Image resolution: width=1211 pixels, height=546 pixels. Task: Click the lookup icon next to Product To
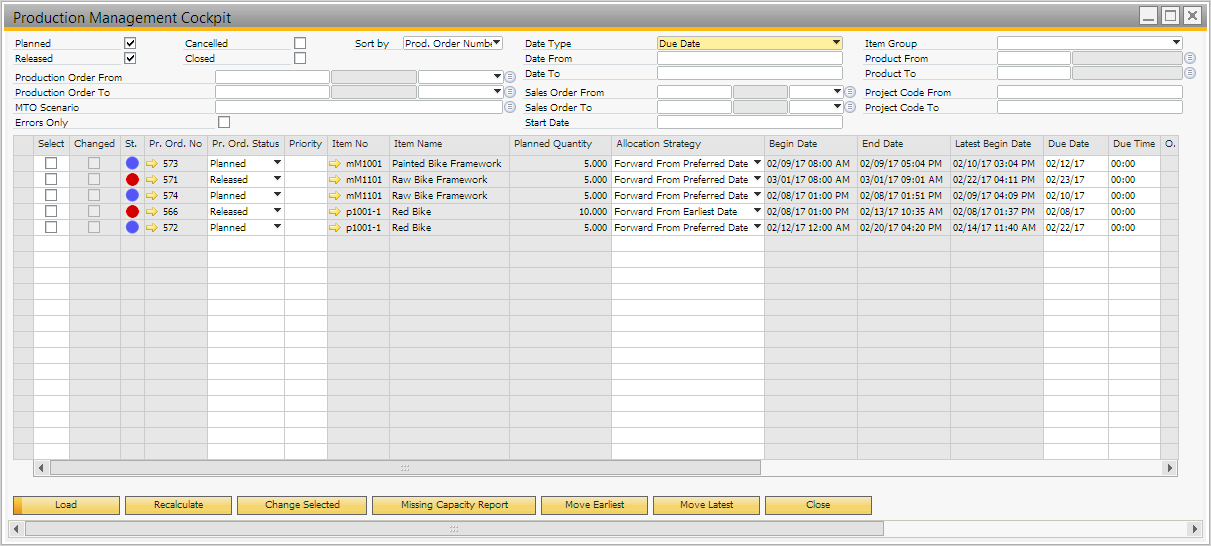[1190, 73]
